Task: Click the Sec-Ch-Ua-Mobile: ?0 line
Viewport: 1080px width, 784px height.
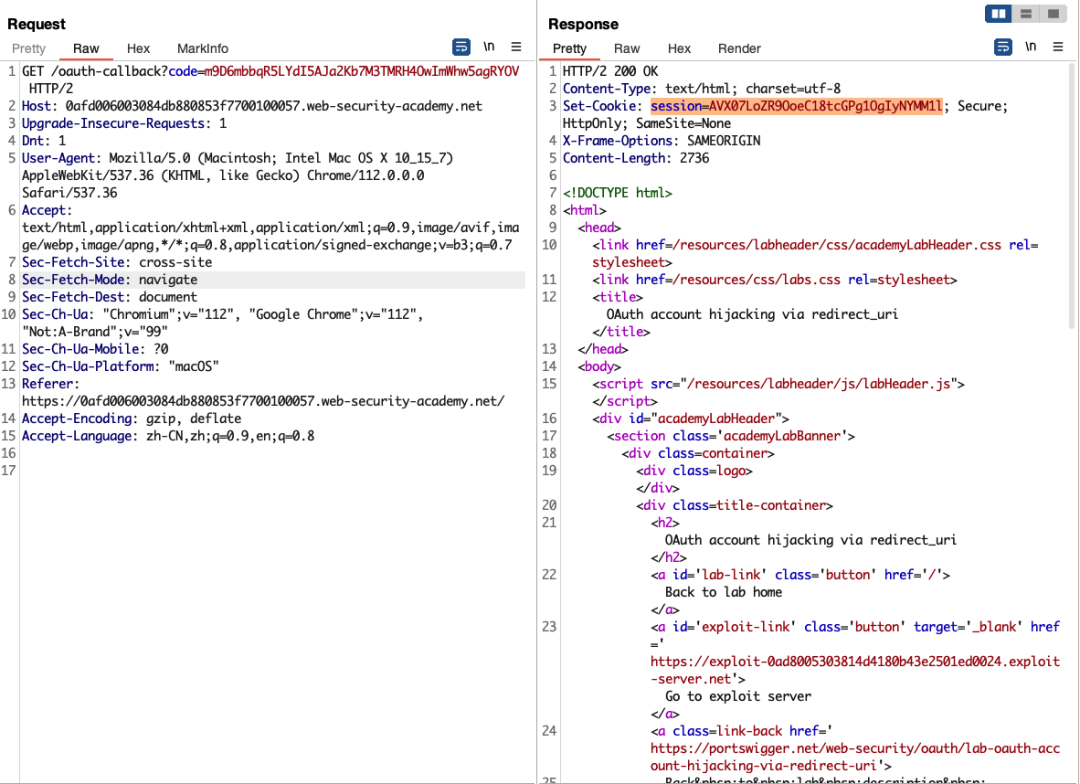Action: click(95, 349)
